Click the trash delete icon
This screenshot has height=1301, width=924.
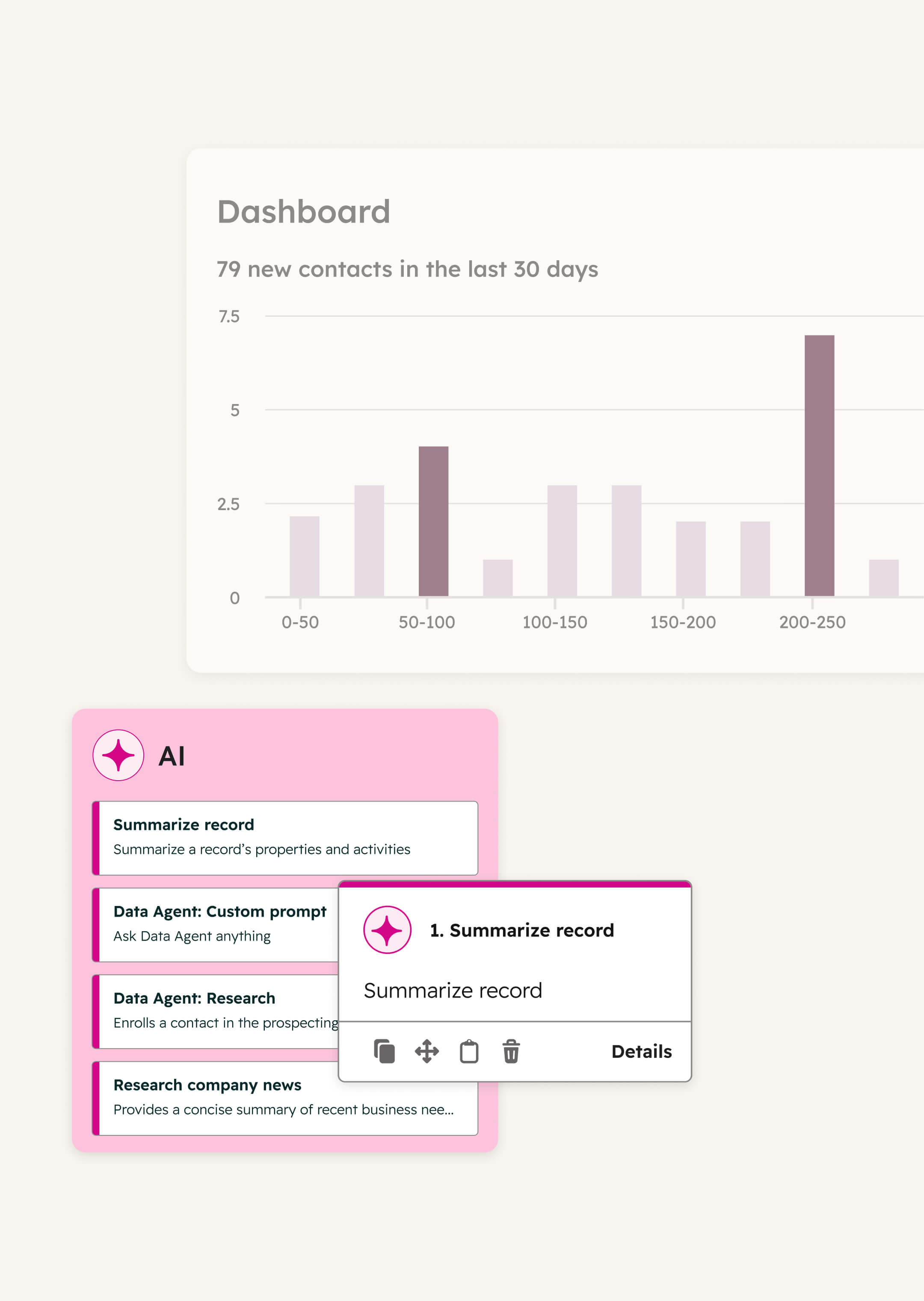pyautogui.click(x=511, y=1051)
